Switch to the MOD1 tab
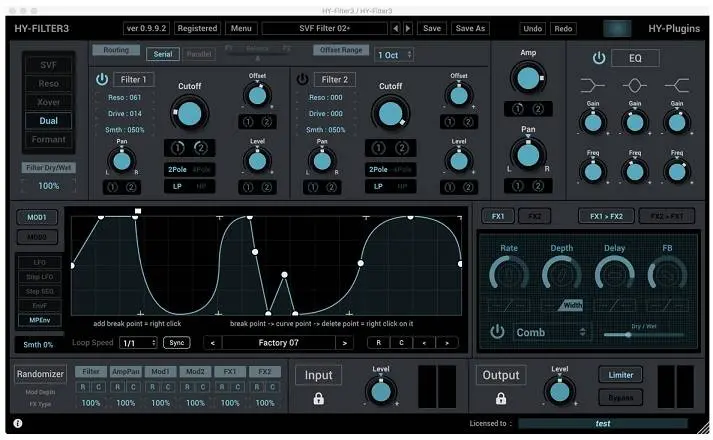 pyautogui.click(x=37, y=217)
